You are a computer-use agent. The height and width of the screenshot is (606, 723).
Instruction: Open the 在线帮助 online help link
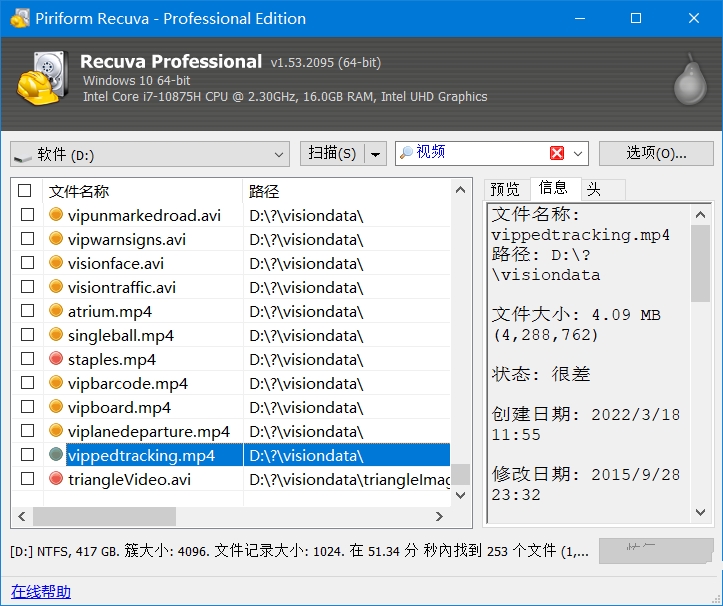[x=41, y=591]
